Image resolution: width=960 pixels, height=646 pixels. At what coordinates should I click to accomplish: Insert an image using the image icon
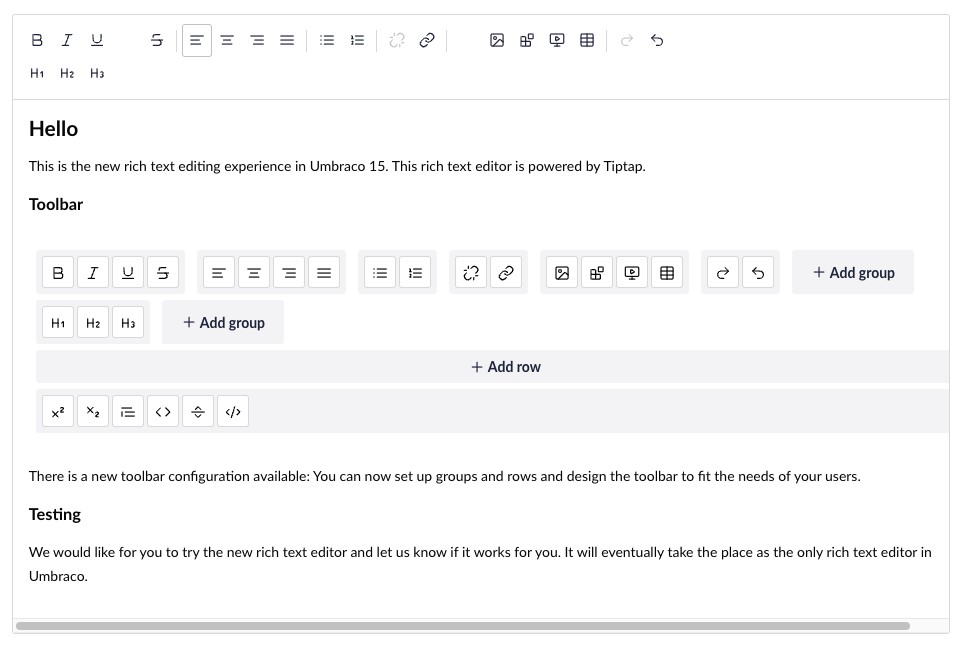tap(497, 40)
